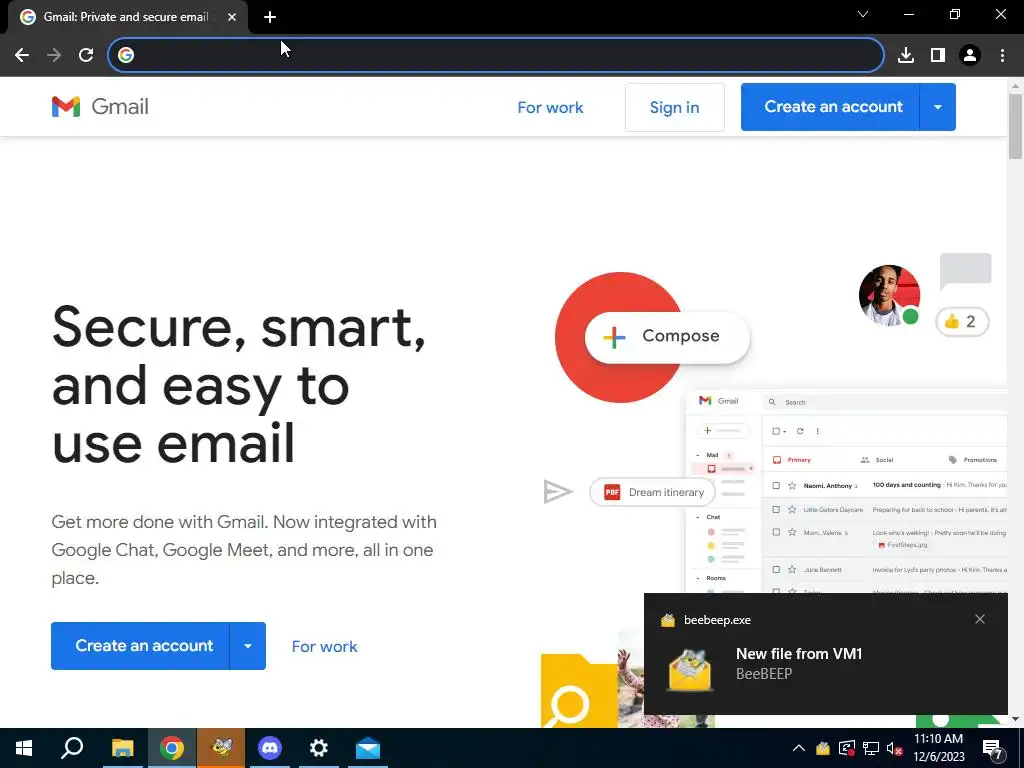Open the clock showing 11:10 AM

pos(938,748)
